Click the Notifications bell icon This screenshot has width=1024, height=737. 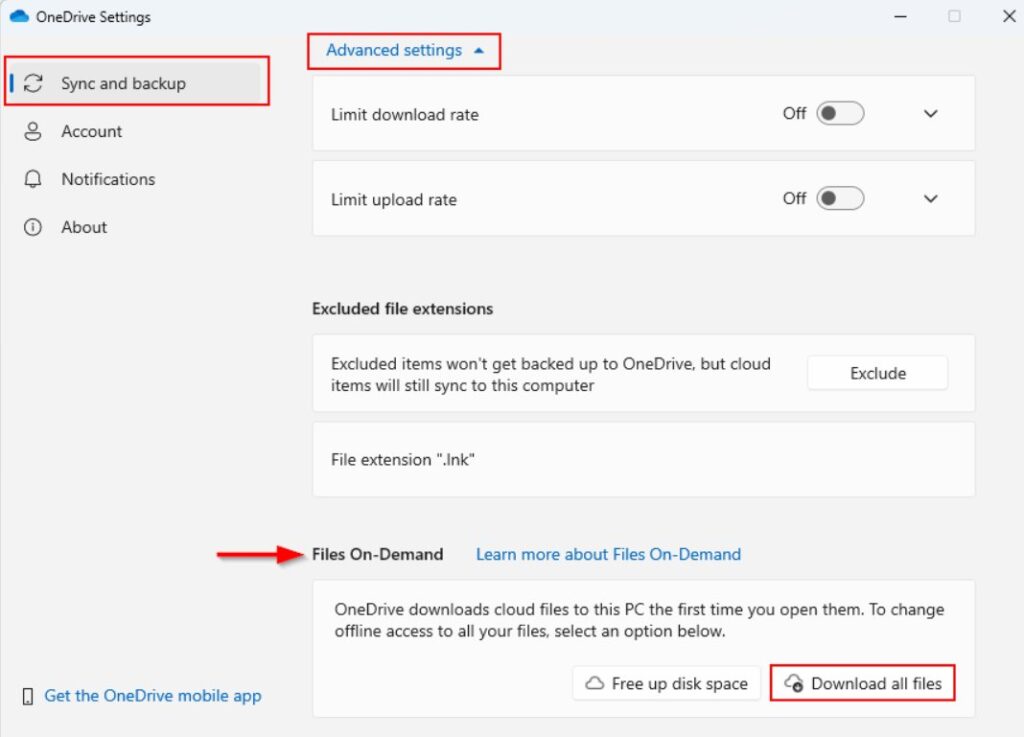point(32,179)
